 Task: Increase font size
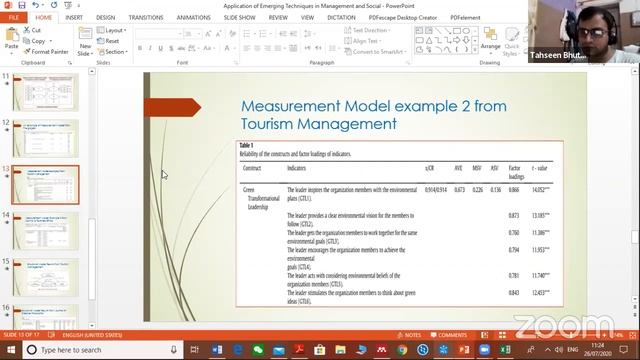point(209,34)
